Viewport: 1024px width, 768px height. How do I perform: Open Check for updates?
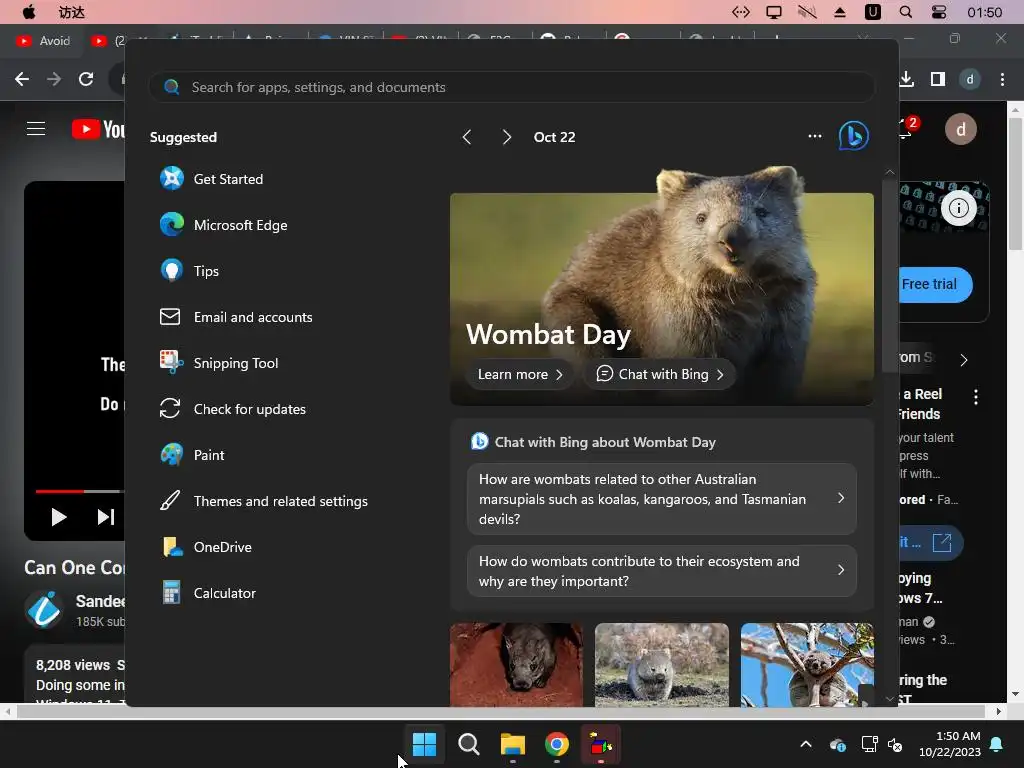click(232, 409)
